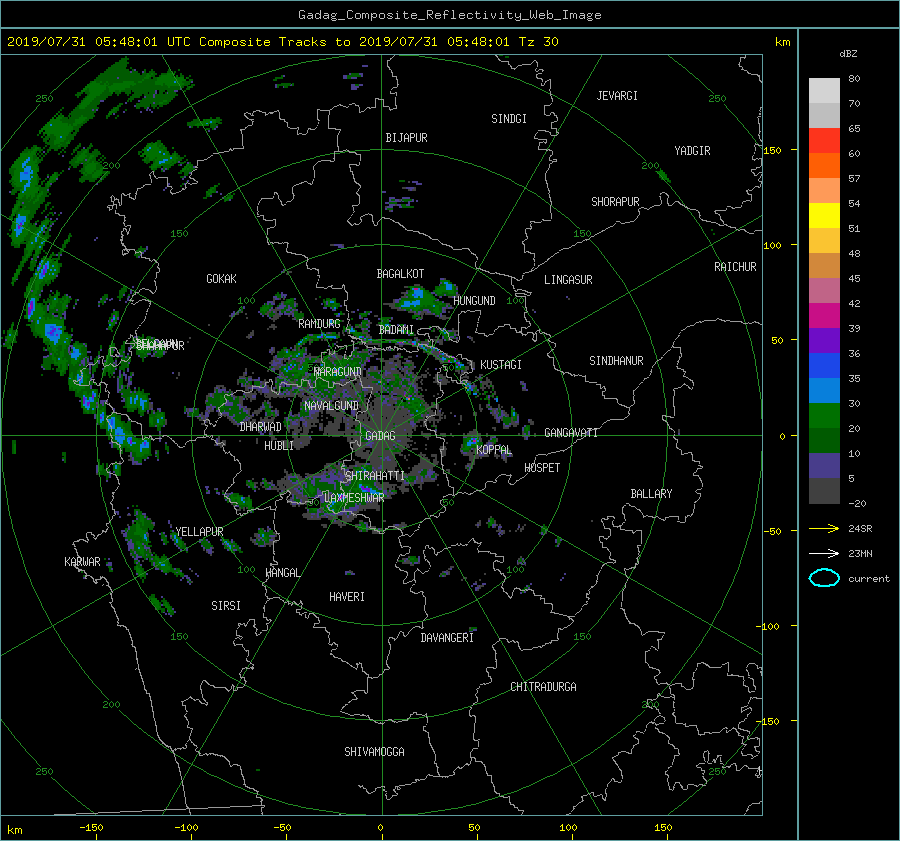The height and width of the screenshot is (841, 900).
Task: Click the DHARWAD city label
Action: (260, 427)
